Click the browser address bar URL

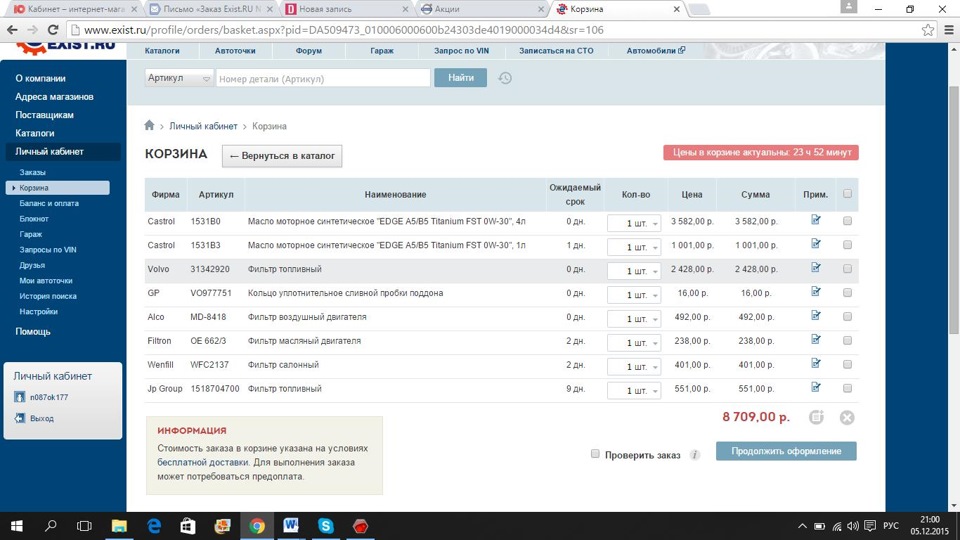pyautogui.click(x=343, y=30)
